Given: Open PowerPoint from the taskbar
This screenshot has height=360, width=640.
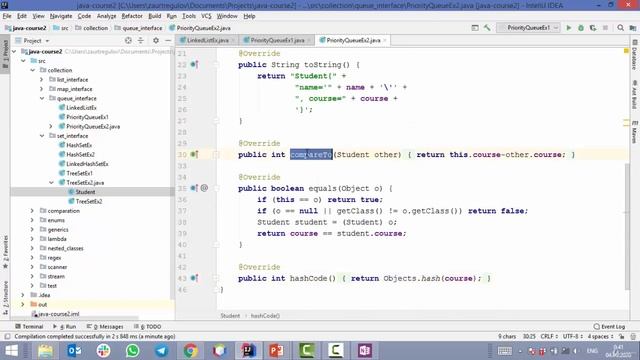Looking at the screenshot, I should pyautogui.click(x=277, y=351).
